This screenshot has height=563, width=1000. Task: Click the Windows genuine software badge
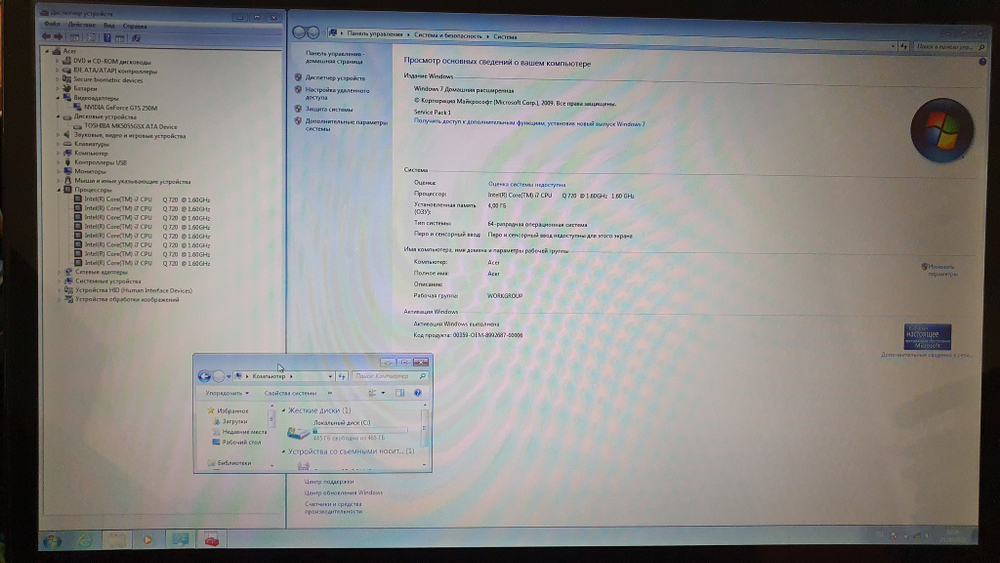pyautogui.click(x=927, y=336)
